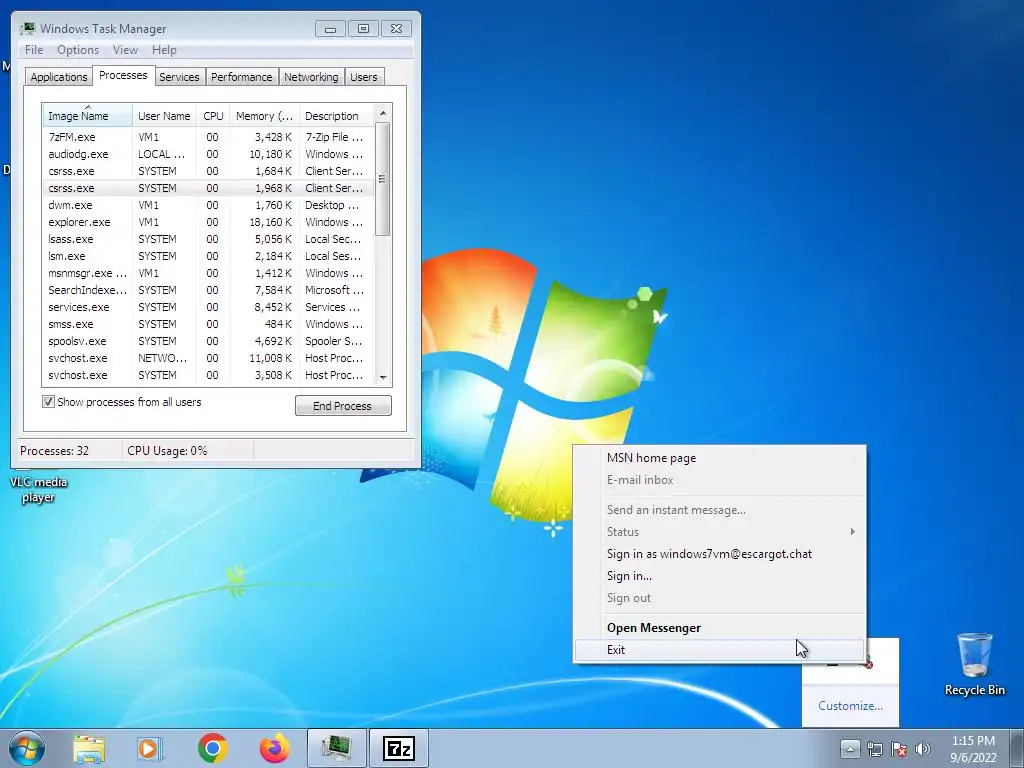Launch Windows Explorer from taskbar
This screenshot has width=1024, height=768.
89,748
